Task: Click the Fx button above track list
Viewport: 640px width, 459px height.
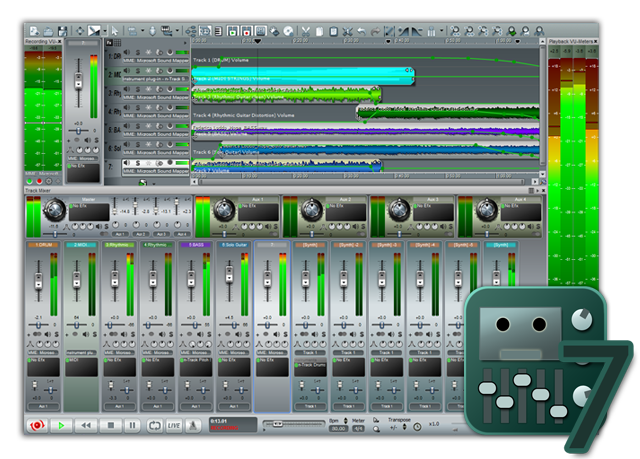Action: pos(109,42)
